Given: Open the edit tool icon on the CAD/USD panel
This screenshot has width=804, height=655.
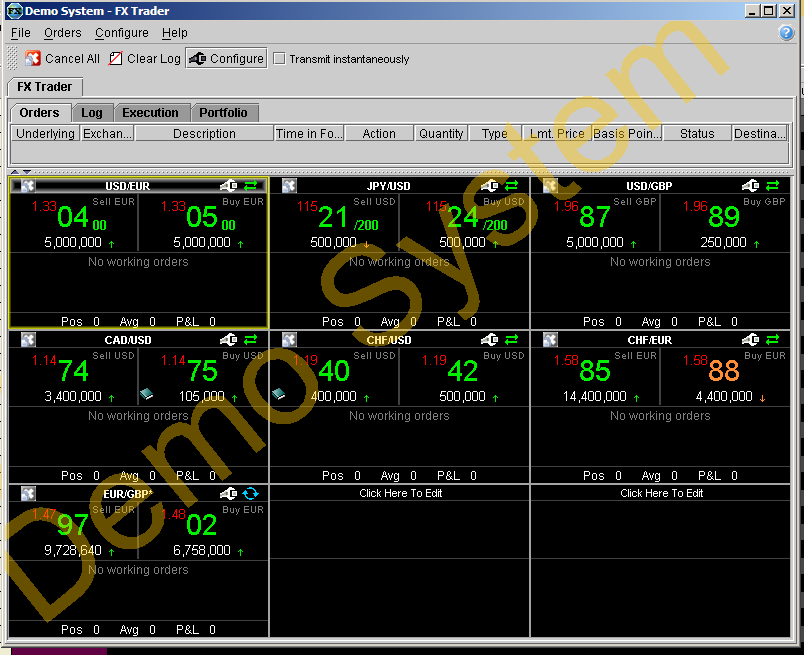Looking at the screenshot, I should (228, 339).
